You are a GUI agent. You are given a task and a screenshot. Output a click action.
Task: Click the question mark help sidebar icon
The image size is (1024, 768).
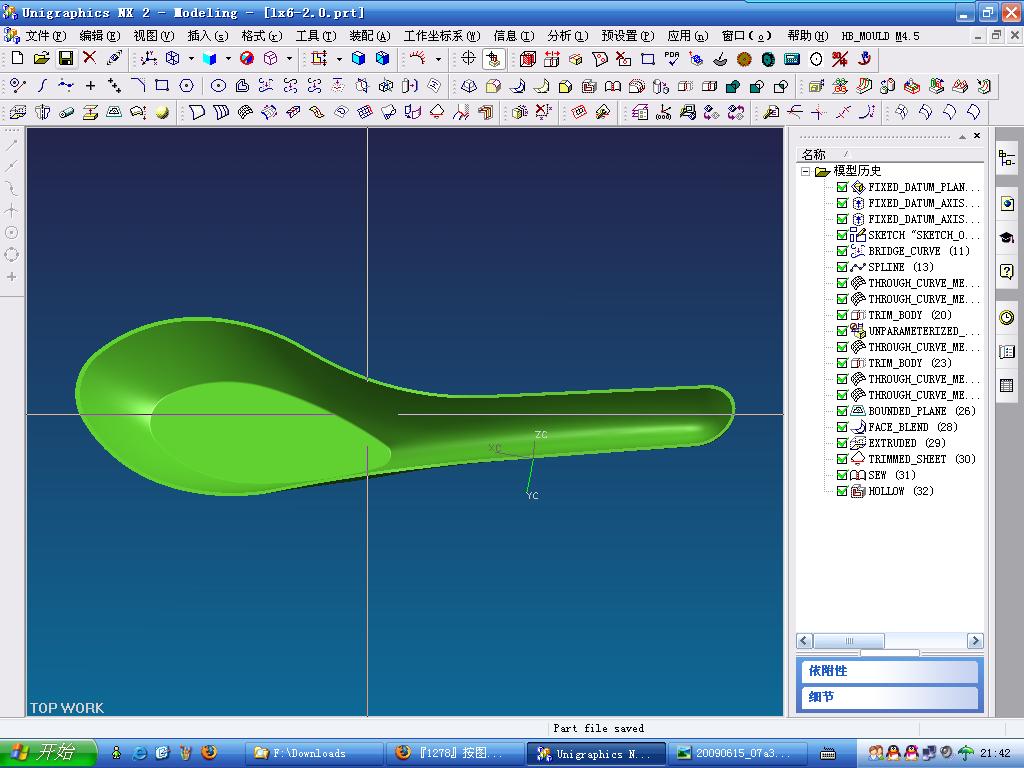[x=1006, y=270]
